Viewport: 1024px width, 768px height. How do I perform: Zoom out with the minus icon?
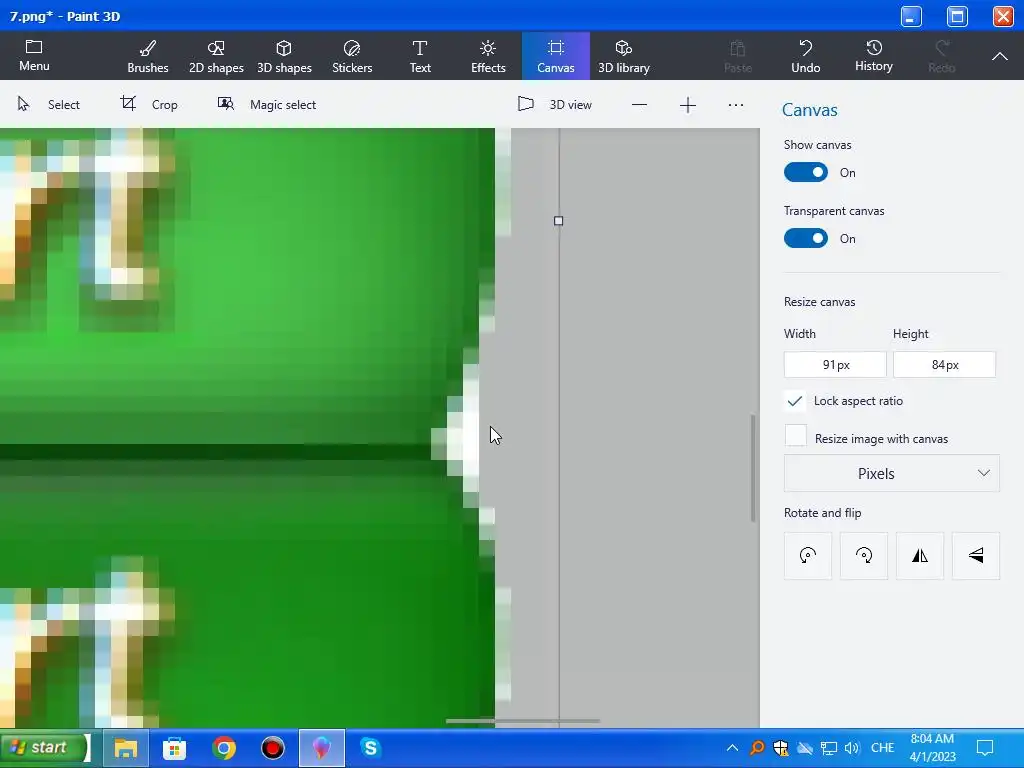[x=639, y=105]
